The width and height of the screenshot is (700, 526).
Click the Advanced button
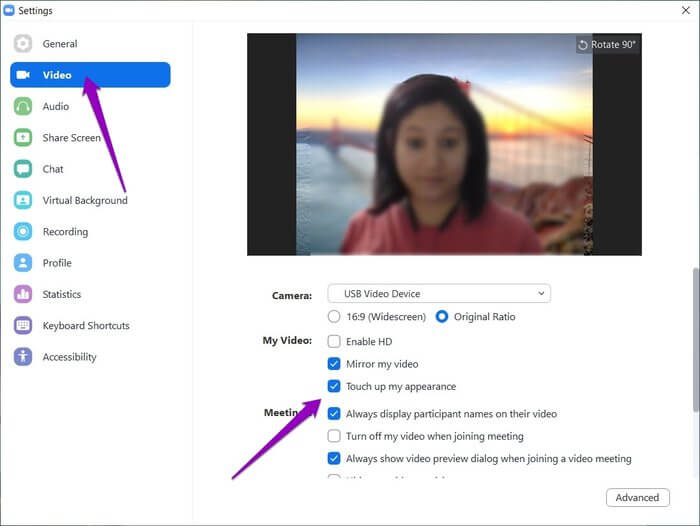637,497
